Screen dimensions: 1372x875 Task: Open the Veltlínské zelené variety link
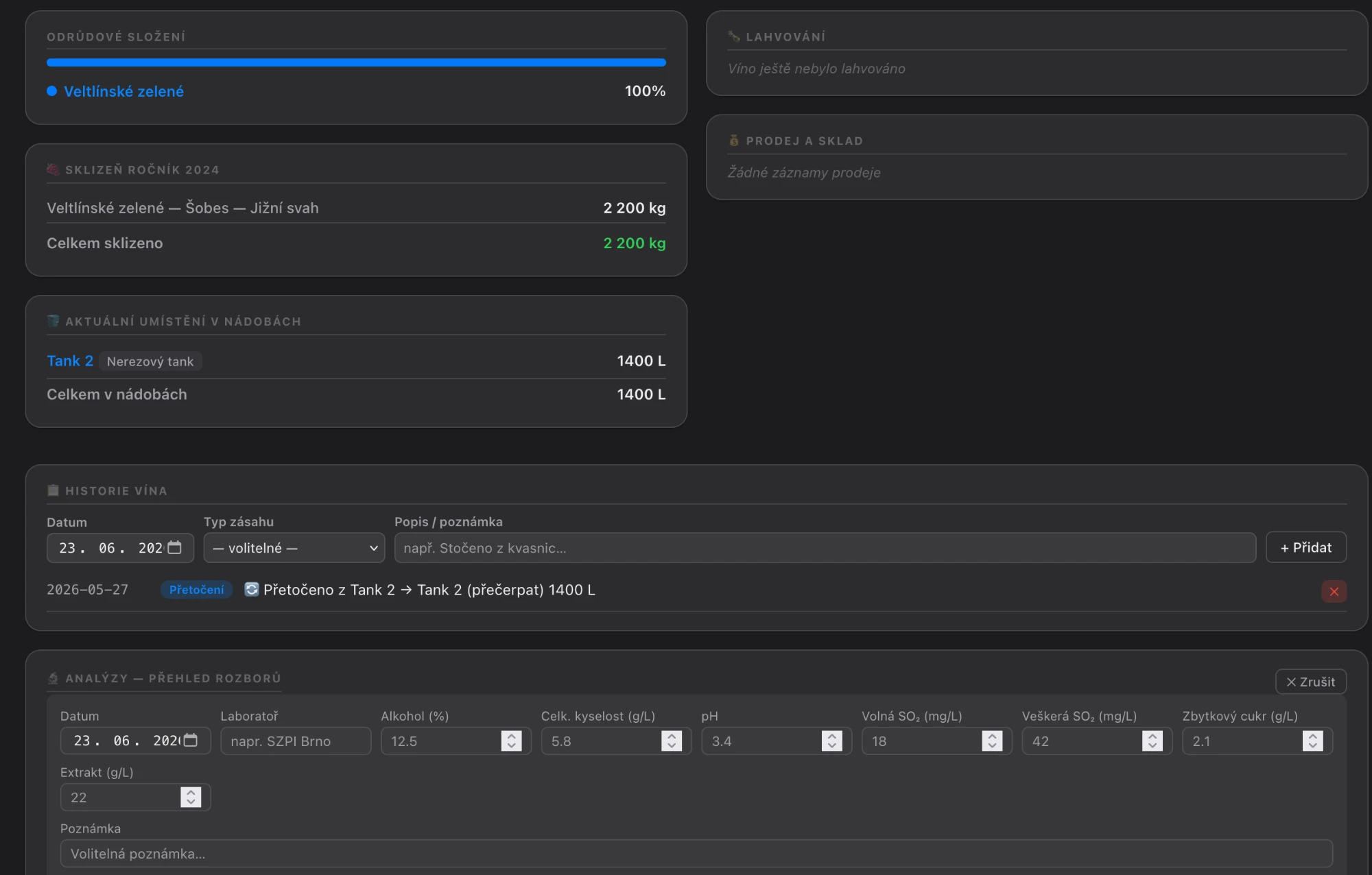click(123, 91)
